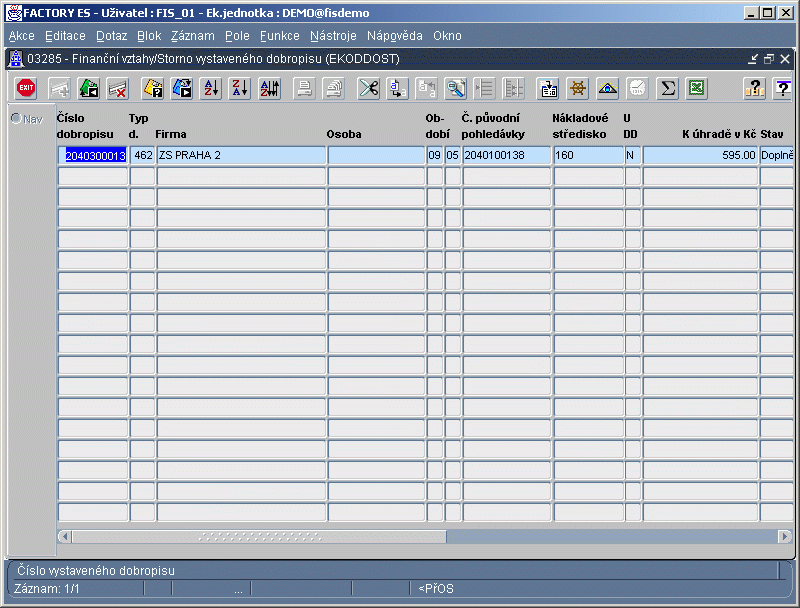The height and width of the screenshot is (608, 800).
Task: Open the Blok menu
Action: coord(149,36)
